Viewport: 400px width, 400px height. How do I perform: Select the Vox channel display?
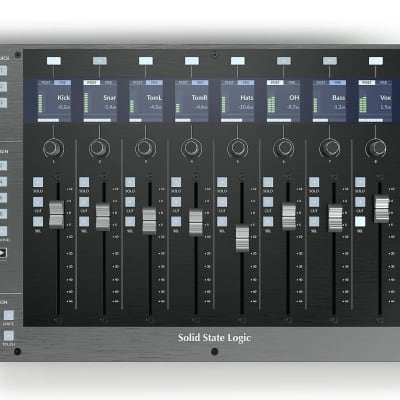[x=376, y=101]
